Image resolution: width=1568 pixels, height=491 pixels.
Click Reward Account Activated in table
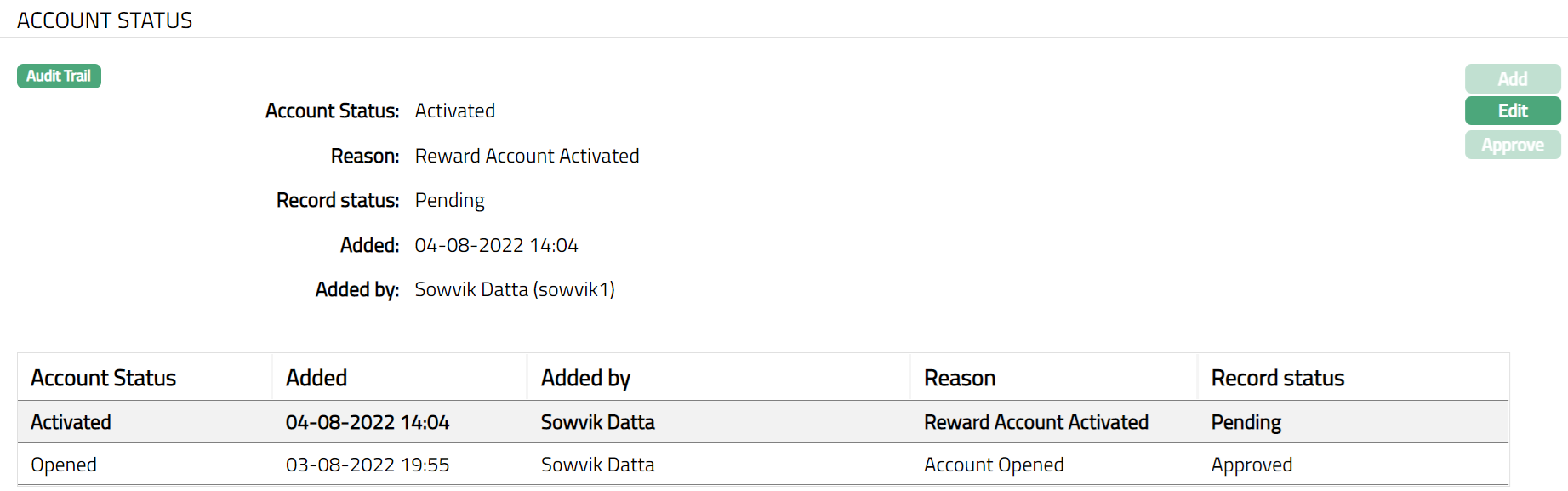1035,422
